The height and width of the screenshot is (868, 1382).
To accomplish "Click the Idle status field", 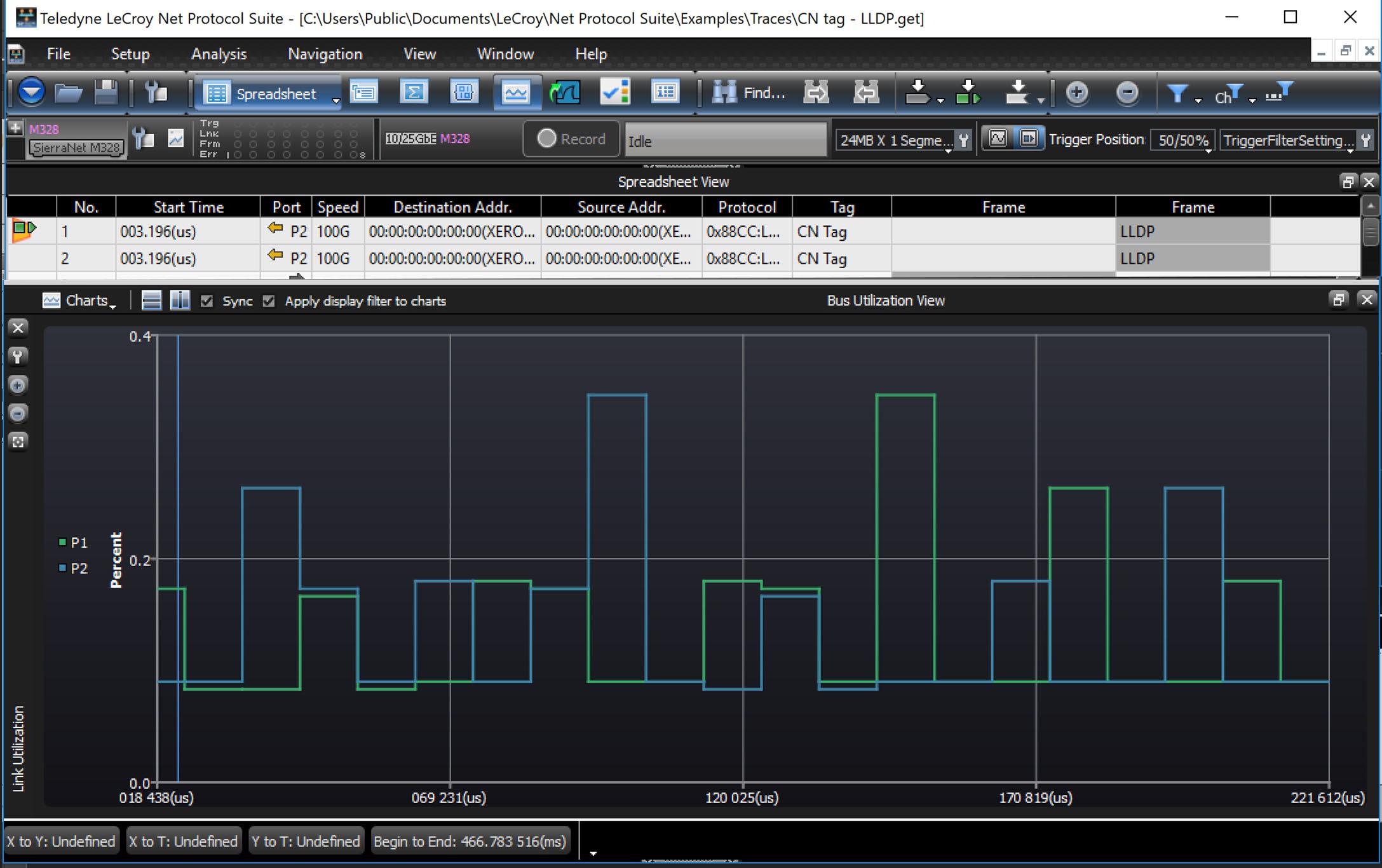I will coord(725,140).
